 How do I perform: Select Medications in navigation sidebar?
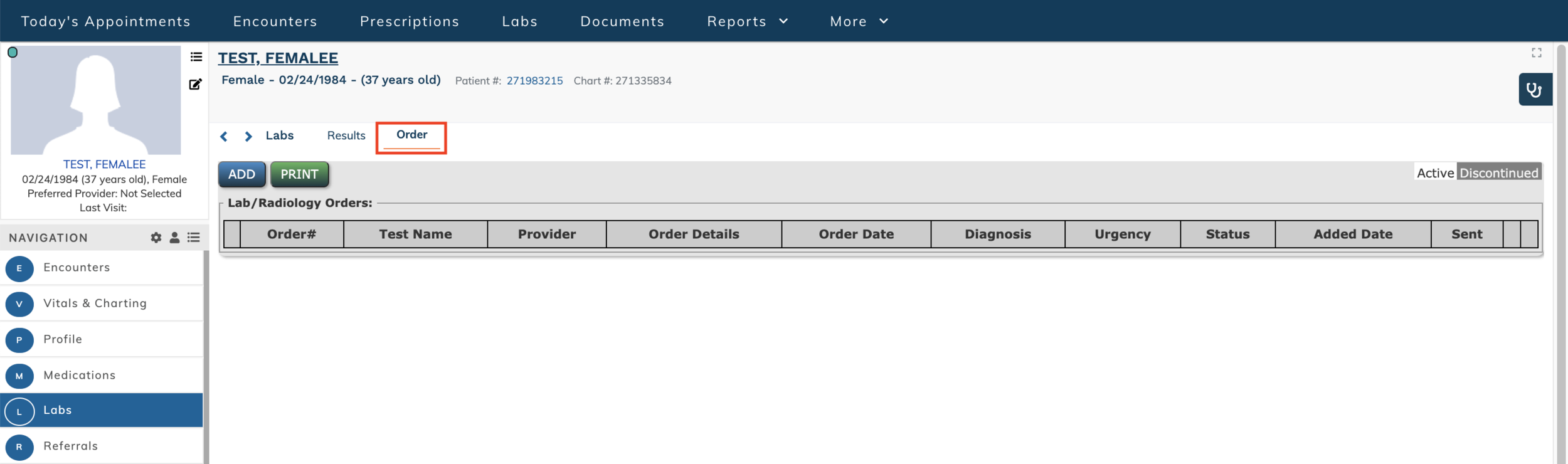(x=102, y=375)
